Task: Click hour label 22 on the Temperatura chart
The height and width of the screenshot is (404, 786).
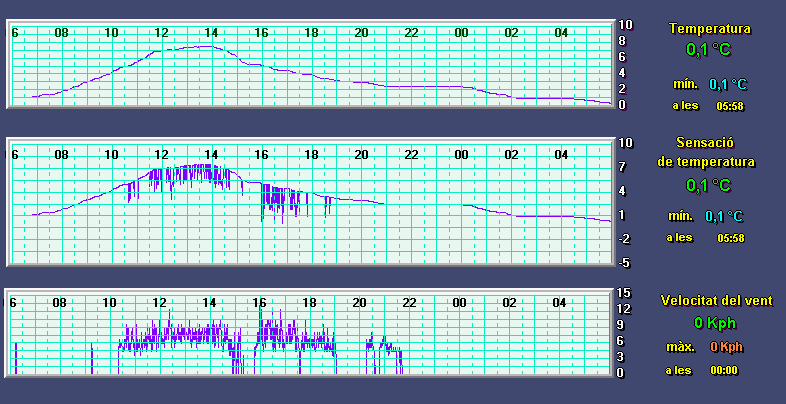Action: point(411,33)
